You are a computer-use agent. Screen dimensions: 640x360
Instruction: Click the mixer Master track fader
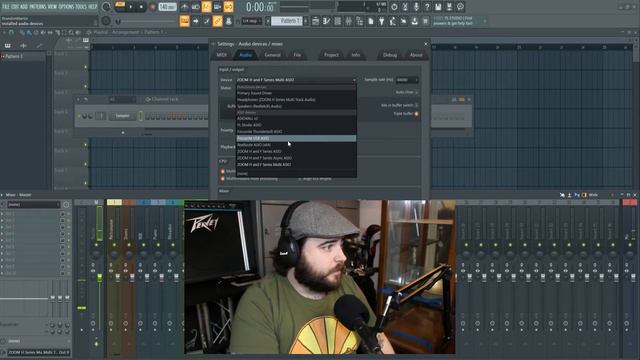(99, 278)
